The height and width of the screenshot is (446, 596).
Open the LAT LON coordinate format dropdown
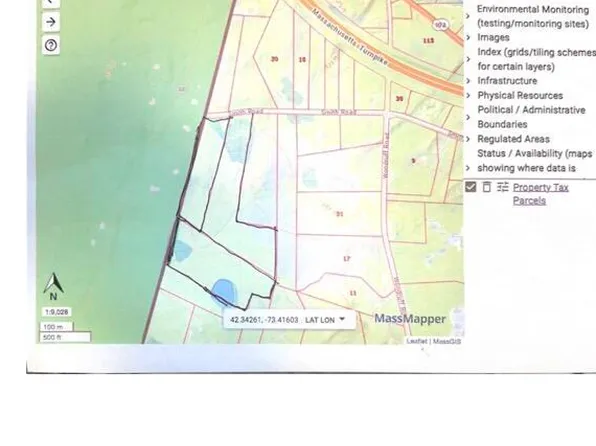[325, 320]
